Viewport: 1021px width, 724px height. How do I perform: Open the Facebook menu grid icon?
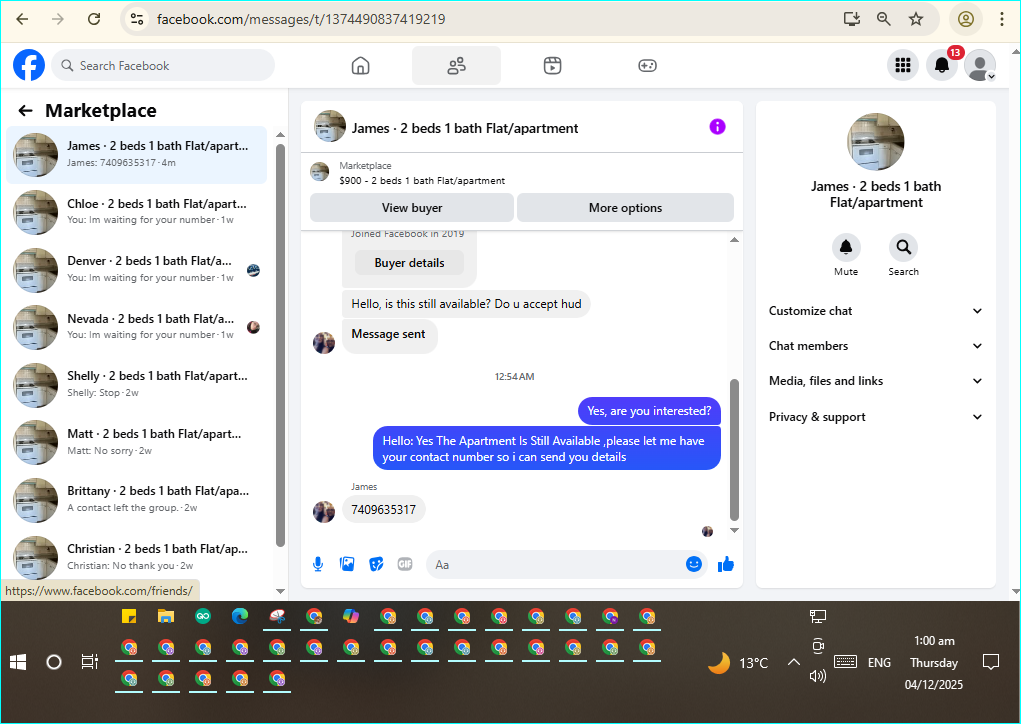[902, 65]
